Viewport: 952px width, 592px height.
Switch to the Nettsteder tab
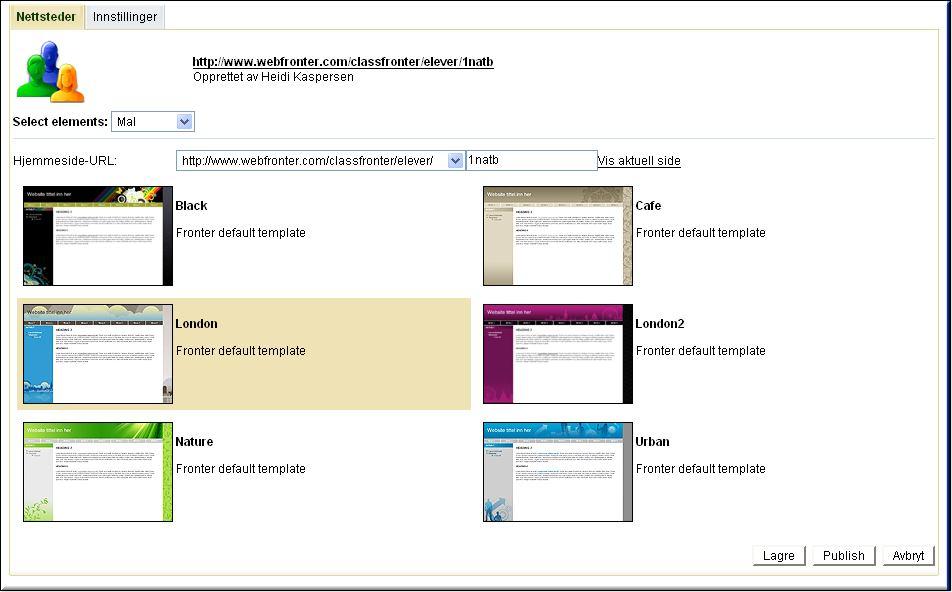46,16
